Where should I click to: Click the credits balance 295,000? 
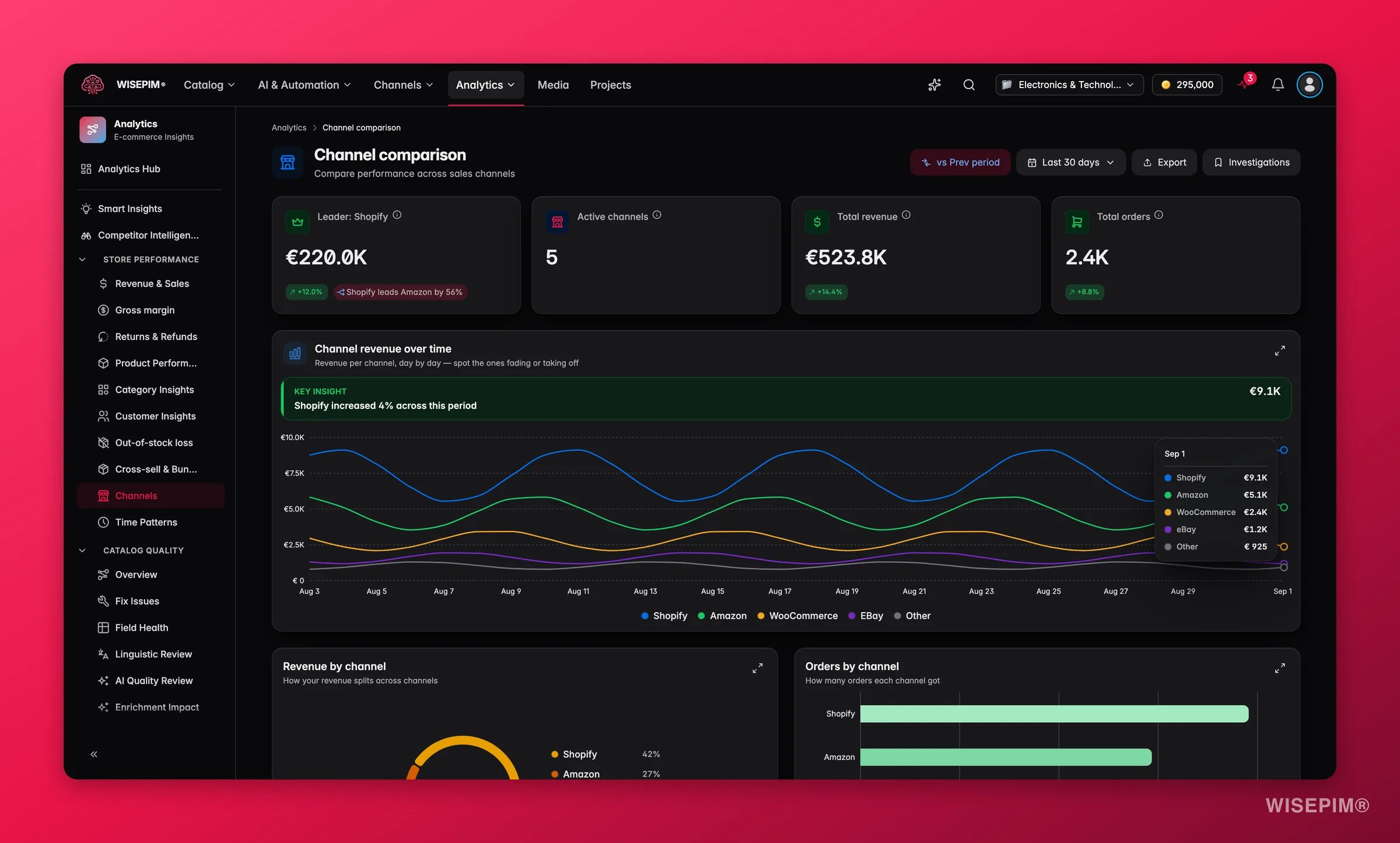tap(1187, 85)
